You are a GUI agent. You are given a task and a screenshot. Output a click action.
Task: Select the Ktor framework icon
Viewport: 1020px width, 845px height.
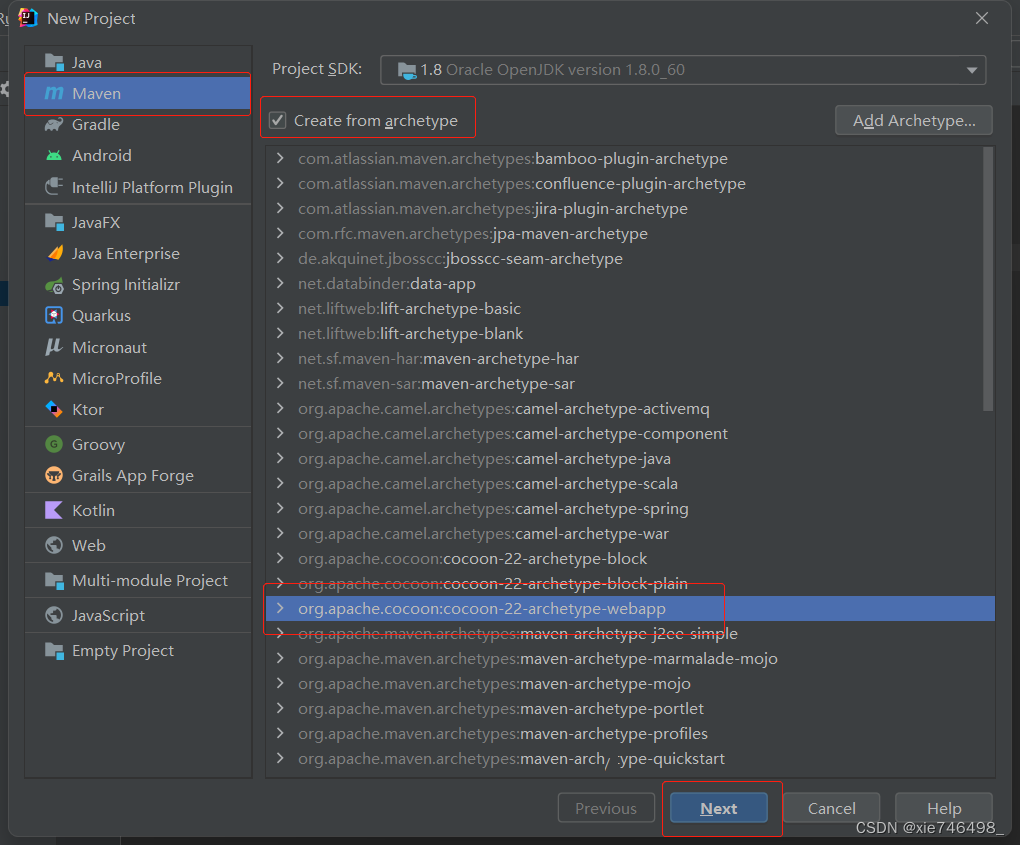click(56, 409)
